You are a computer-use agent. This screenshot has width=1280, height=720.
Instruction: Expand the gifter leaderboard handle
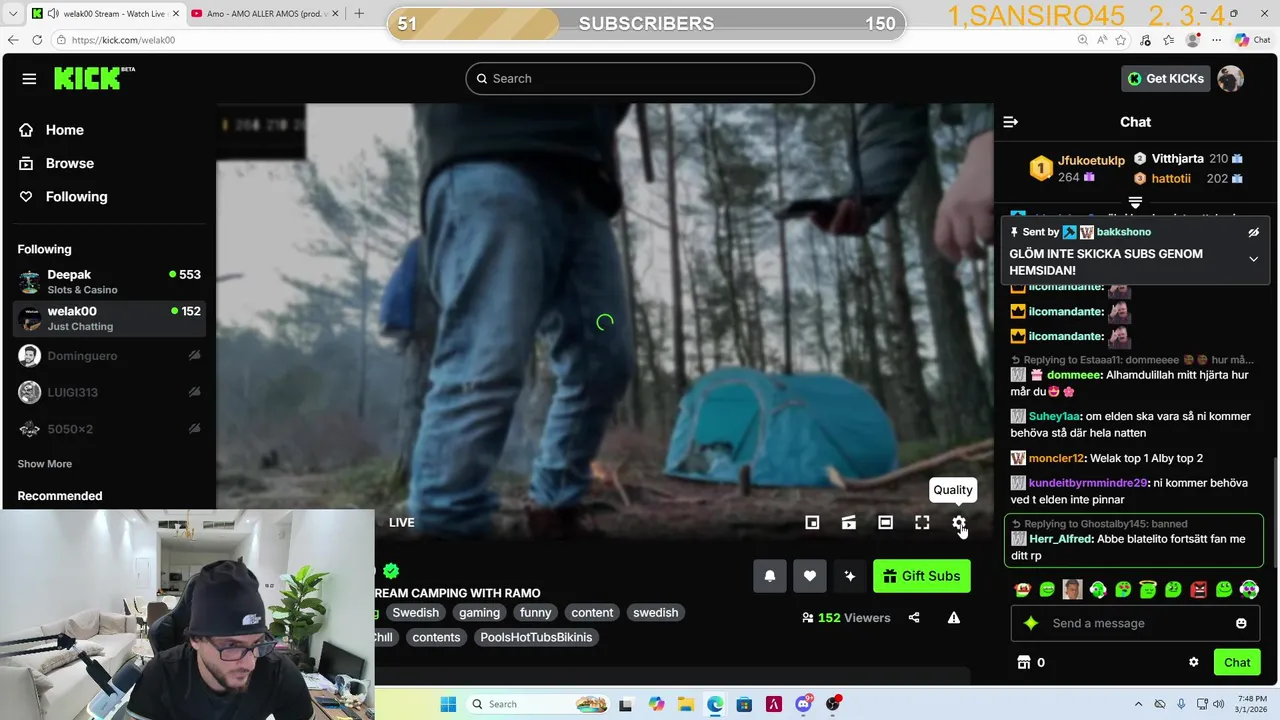[x=1135, y=203]
